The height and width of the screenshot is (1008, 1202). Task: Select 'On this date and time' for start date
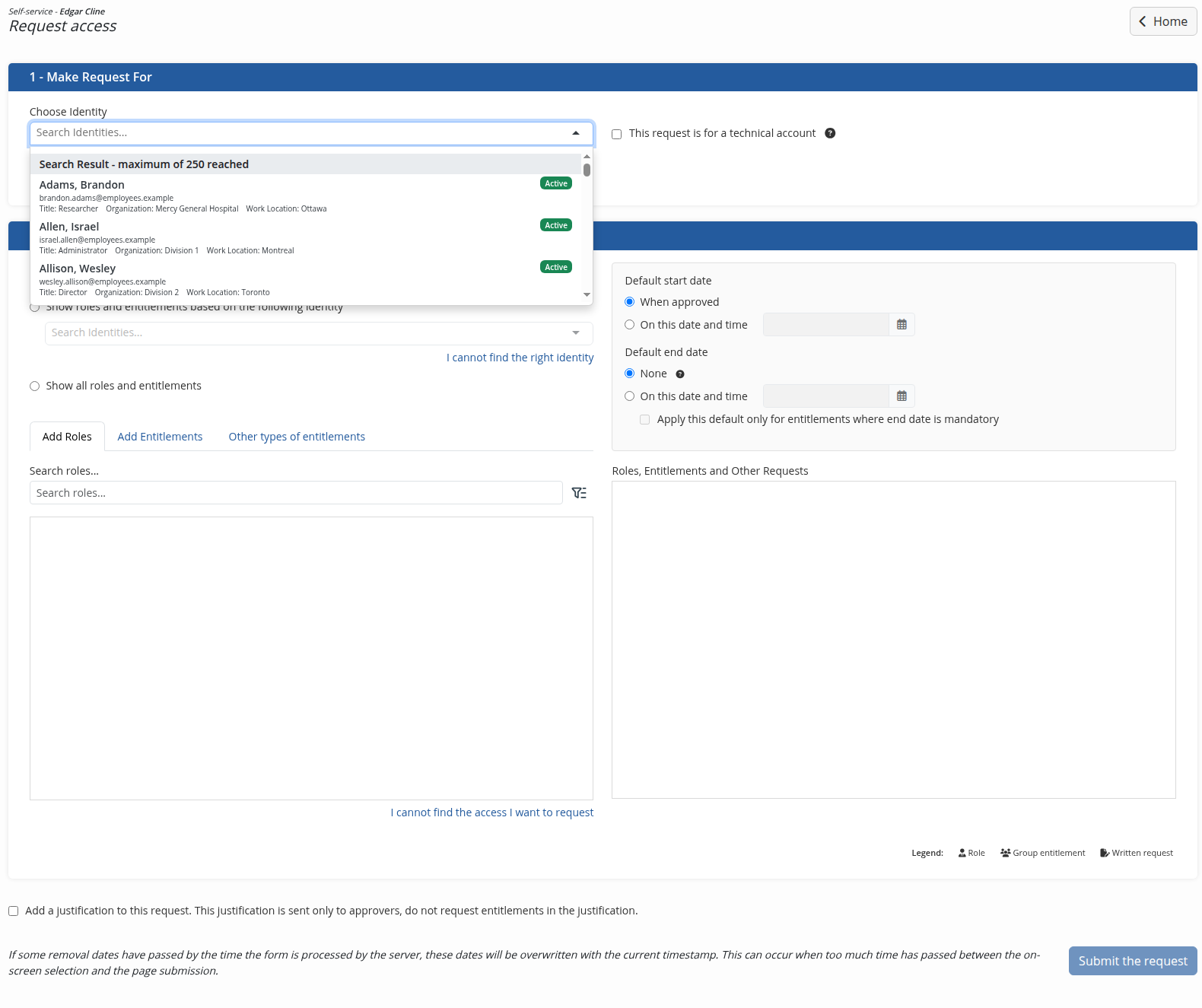(x=629, y=325)
